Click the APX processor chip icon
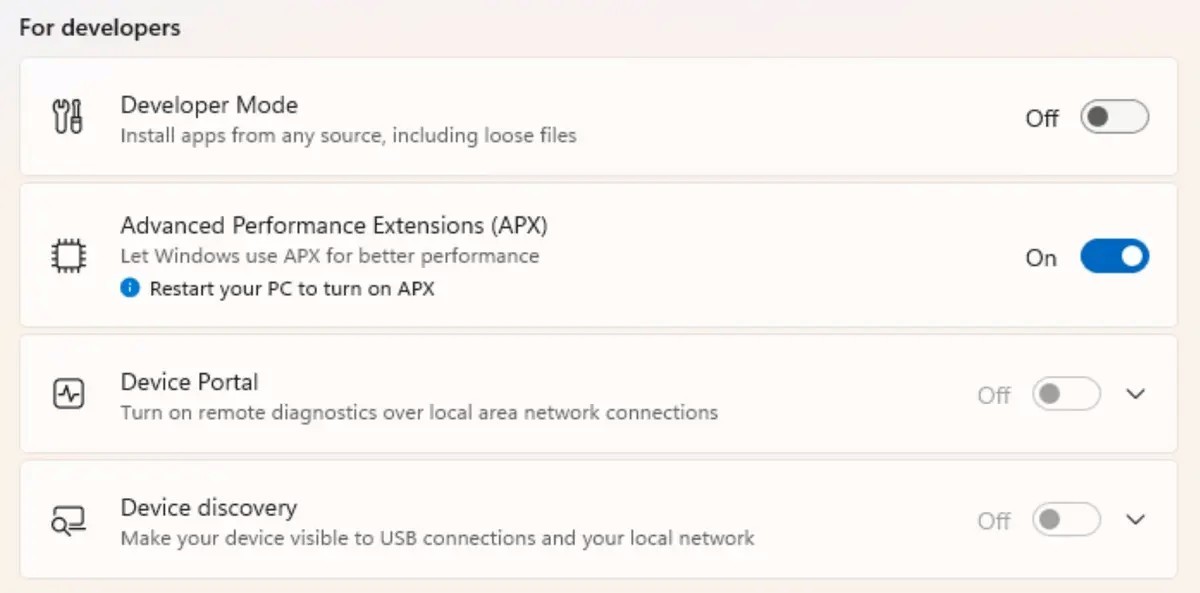This screenshot has width=1200, height=593. click(67, 257)
